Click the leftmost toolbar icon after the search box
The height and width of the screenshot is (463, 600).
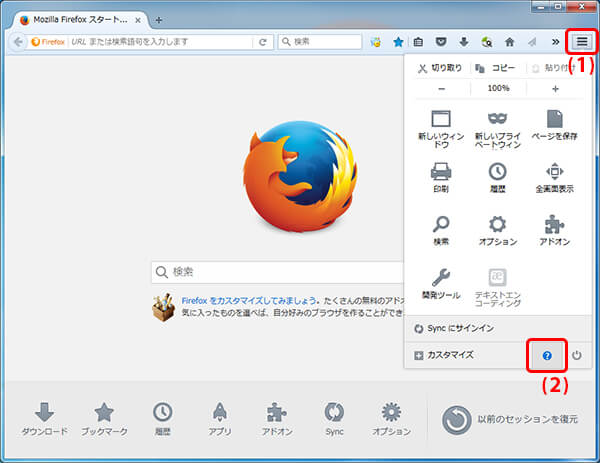(x=376, y=42)
